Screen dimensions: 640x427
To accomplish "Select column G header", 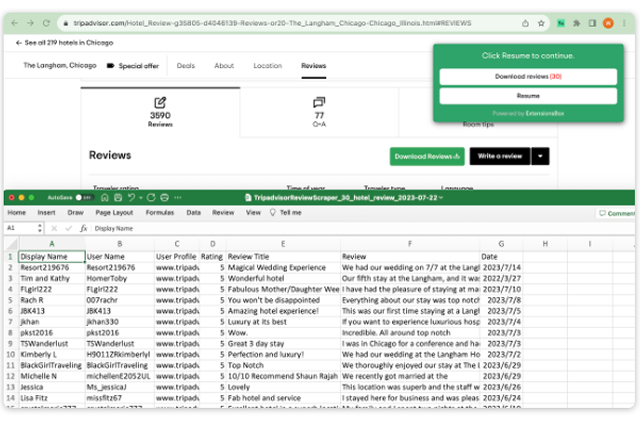I will point(501,244).
